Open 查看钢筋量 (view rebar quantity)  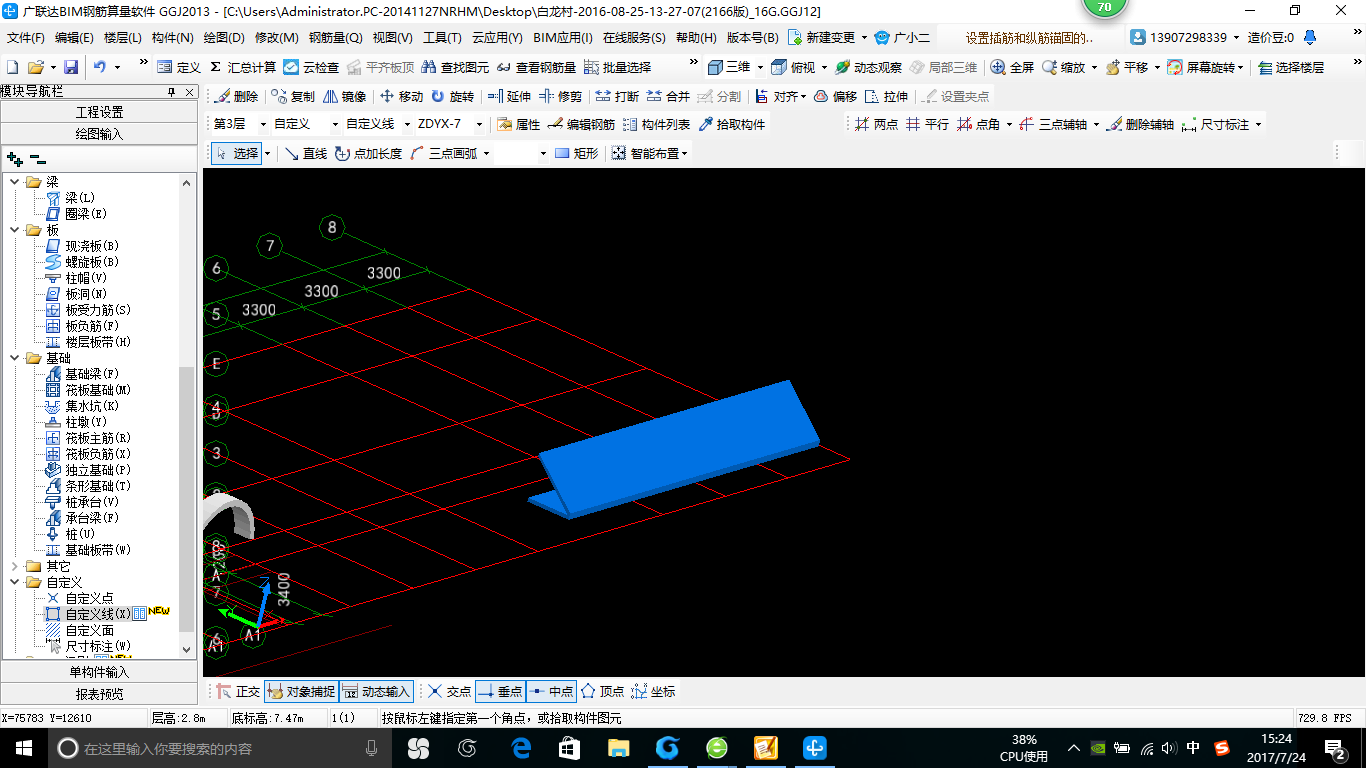click(536, 67)
